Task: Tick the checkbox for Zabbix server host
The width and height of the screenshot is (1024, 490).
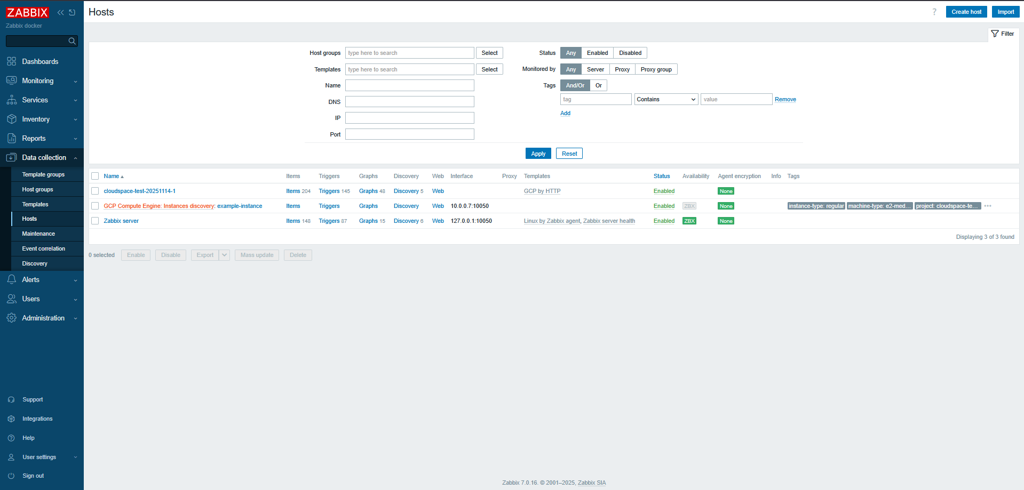Action: 95,221
